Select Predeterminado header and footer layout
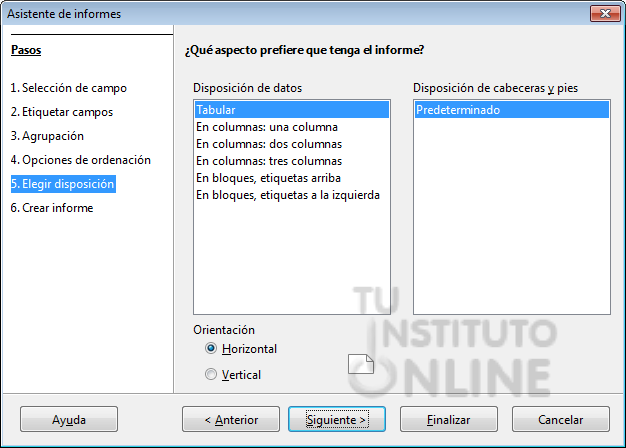 coord(512,110)
